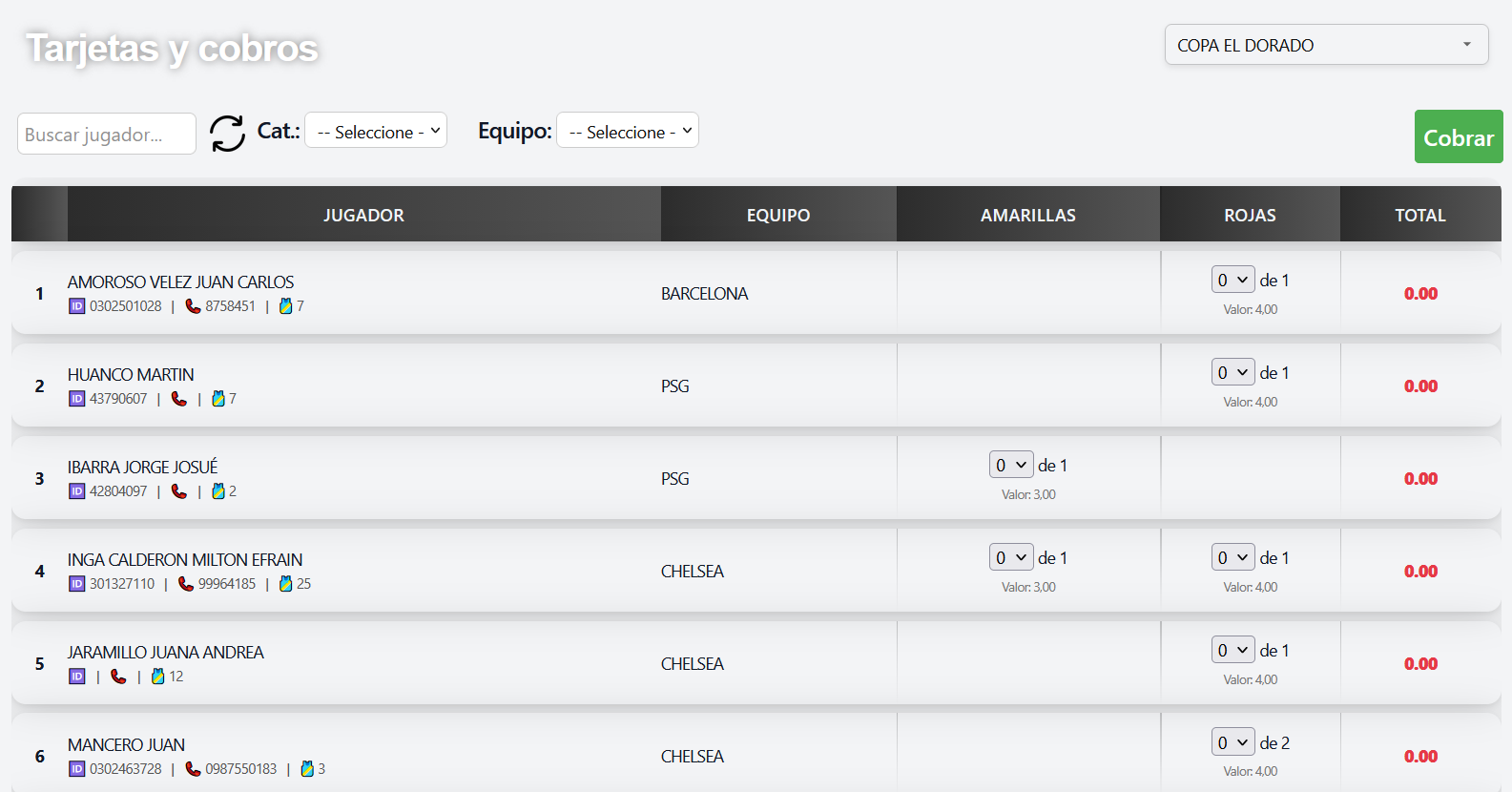Click ID number 0302501028

[126, 306]
